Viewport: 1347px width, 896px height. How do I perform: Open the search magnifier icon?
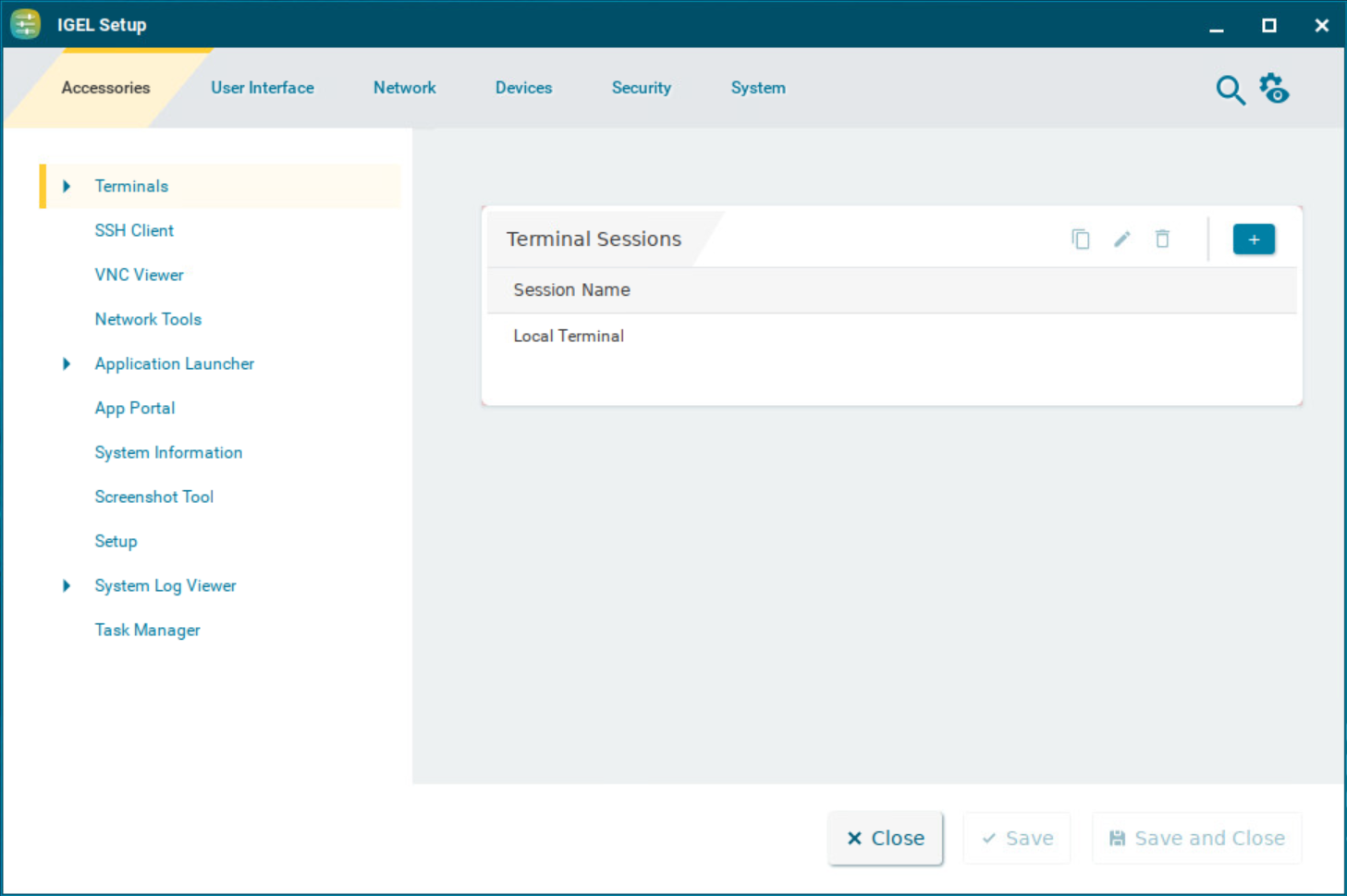point(1230,90)
